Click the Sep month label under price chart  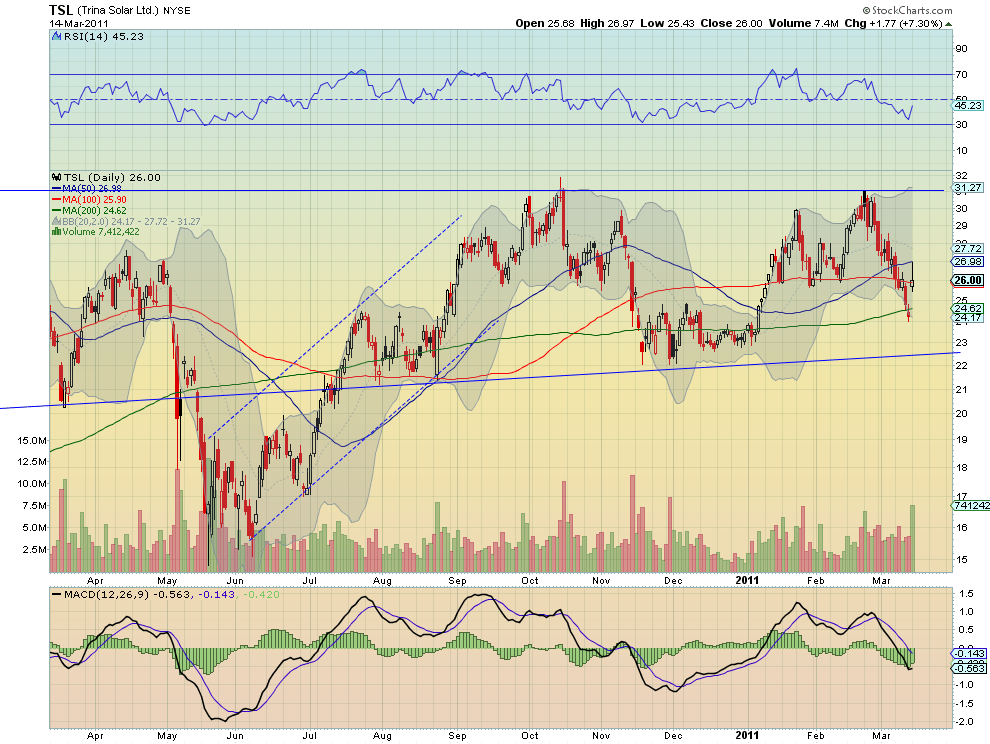pyautogui.click(x=457, y=580)
